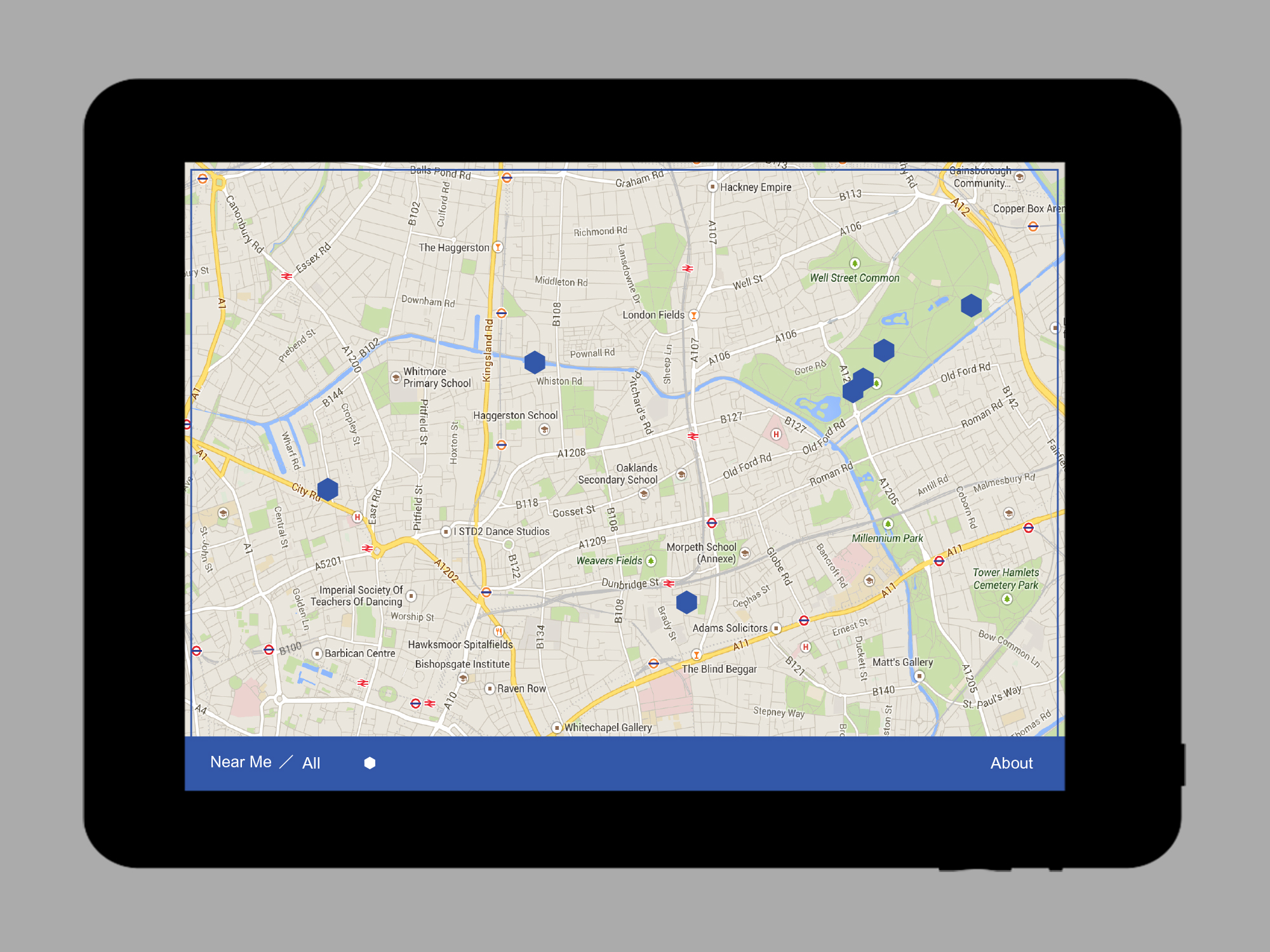Open hexagon marker on City Rd
Screen dimensions: 1270x952
pos(328,489)
